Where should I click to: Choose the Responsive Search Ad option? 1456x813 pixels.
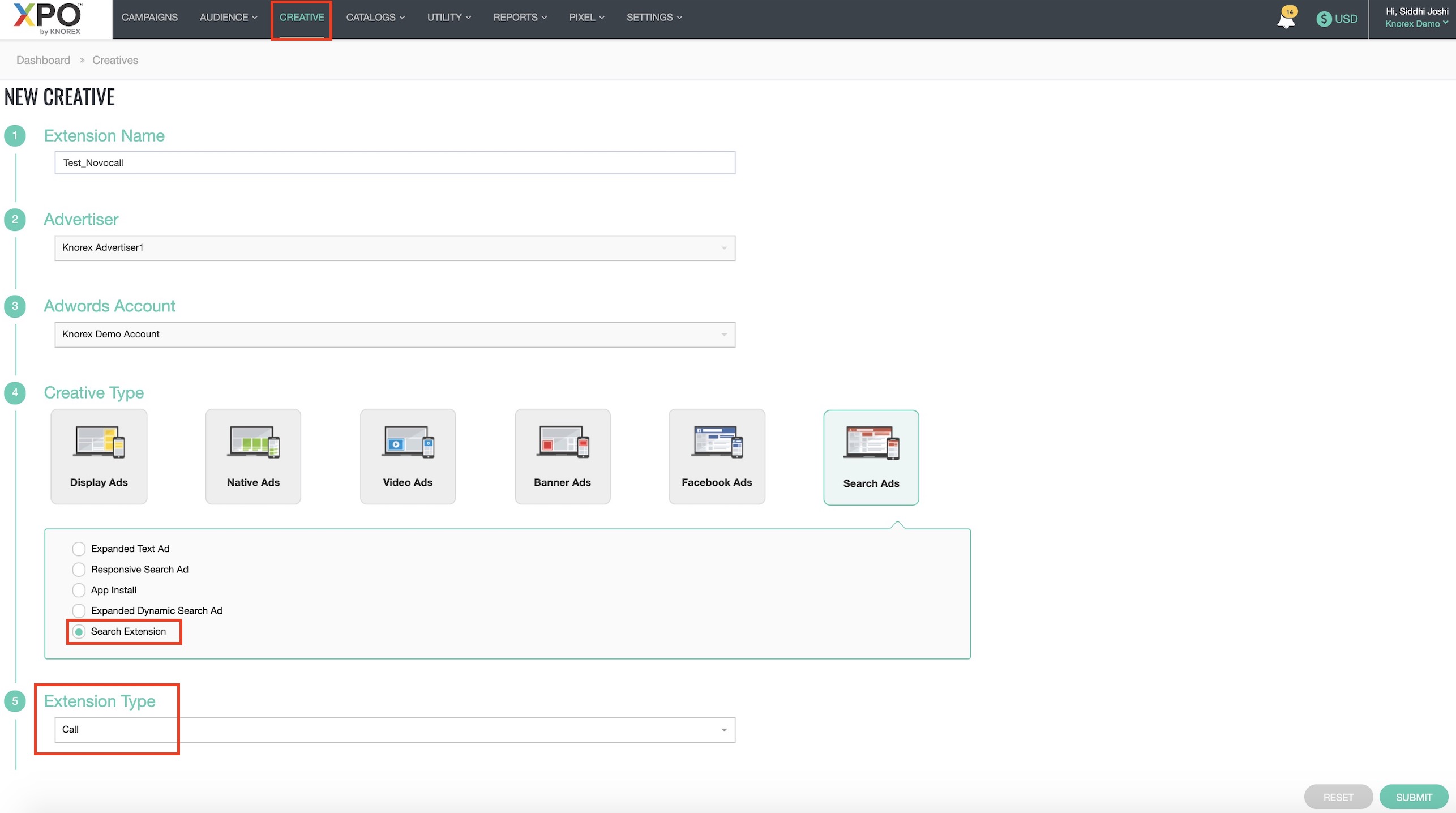pyautogui.click(x=79, y=570)
